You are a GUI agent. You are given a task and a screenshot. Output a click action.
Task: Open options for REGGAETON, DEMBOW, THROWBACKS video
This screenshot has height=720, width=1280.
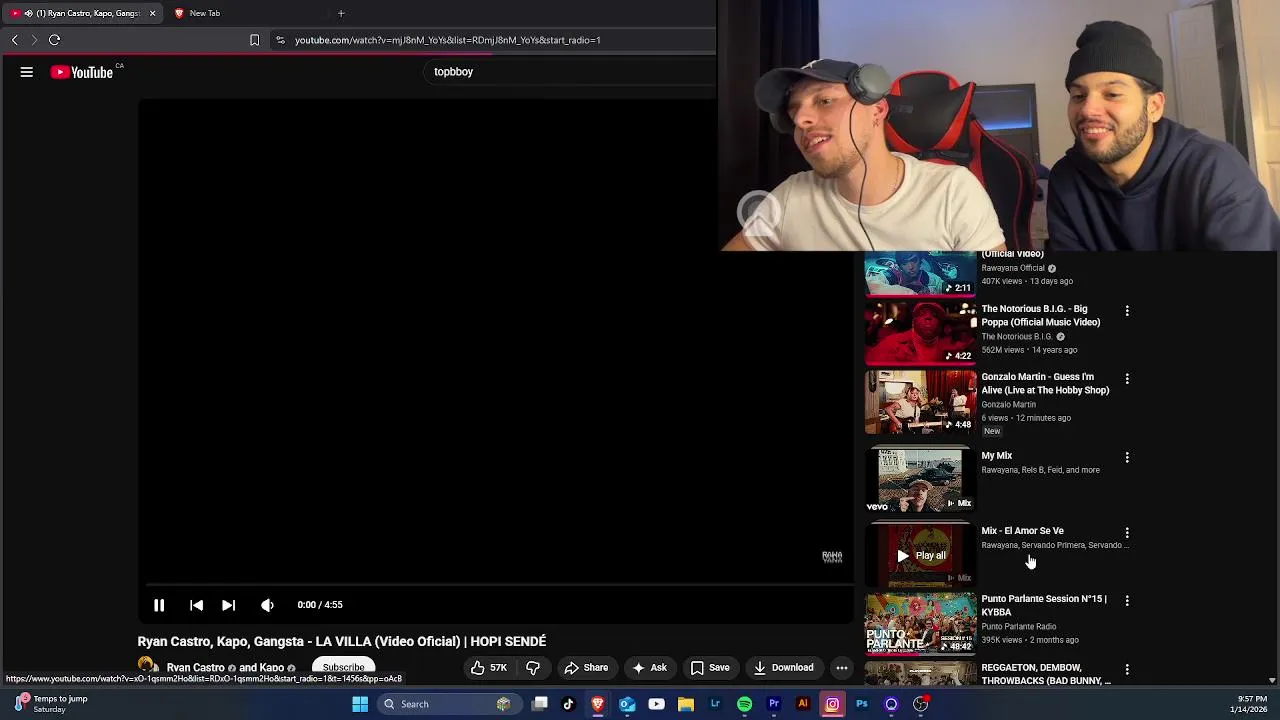coord(1127,669)
